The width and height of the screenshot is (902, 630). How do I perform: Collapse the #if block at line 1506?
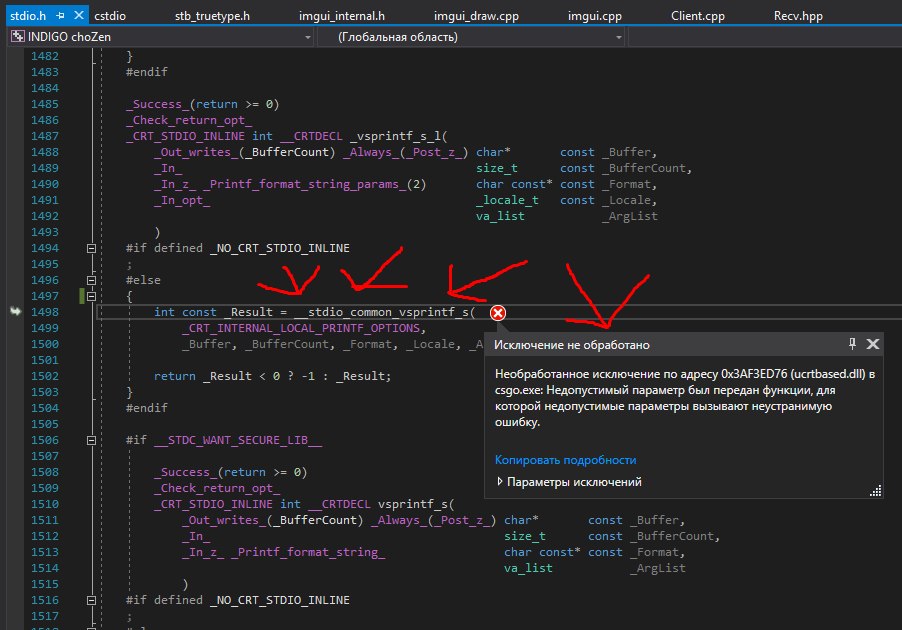coord(92,440)
